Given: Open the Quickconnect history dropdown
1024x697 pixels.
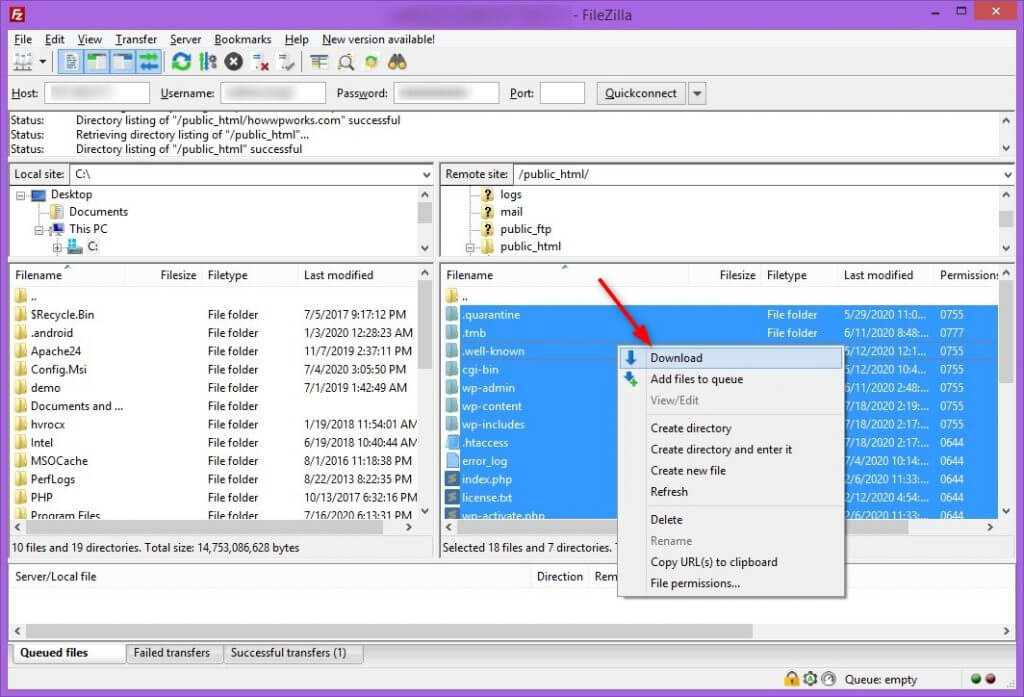Looking at the screenshot, I should [697, 93].
